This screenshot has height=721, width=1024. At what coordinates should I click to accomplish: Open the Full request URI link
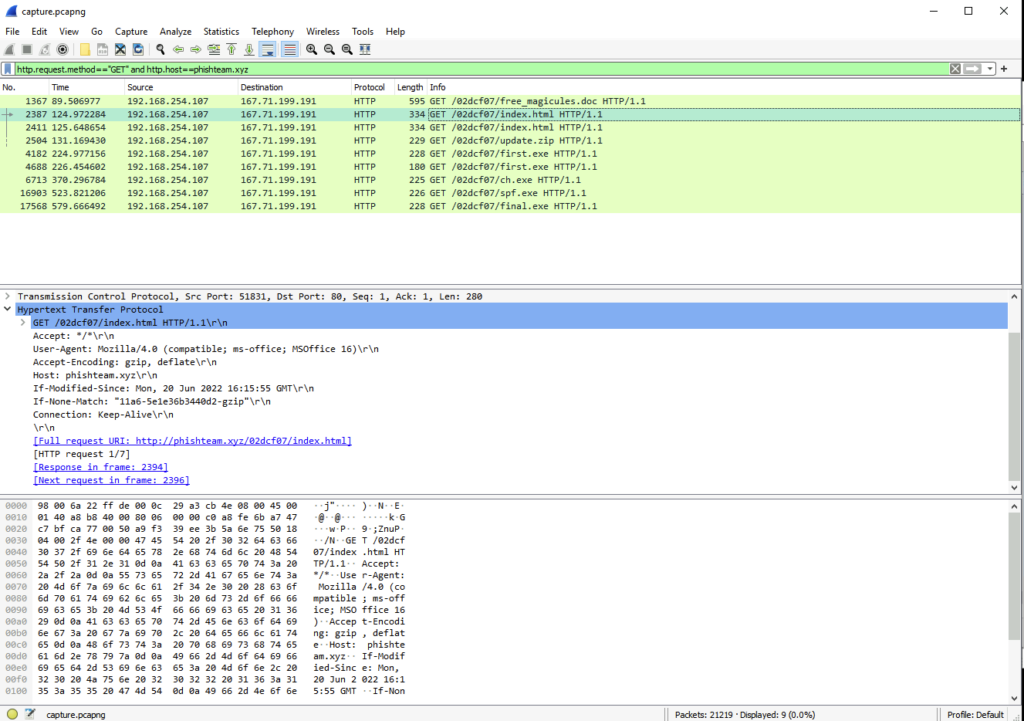click(x=192, y=441)
